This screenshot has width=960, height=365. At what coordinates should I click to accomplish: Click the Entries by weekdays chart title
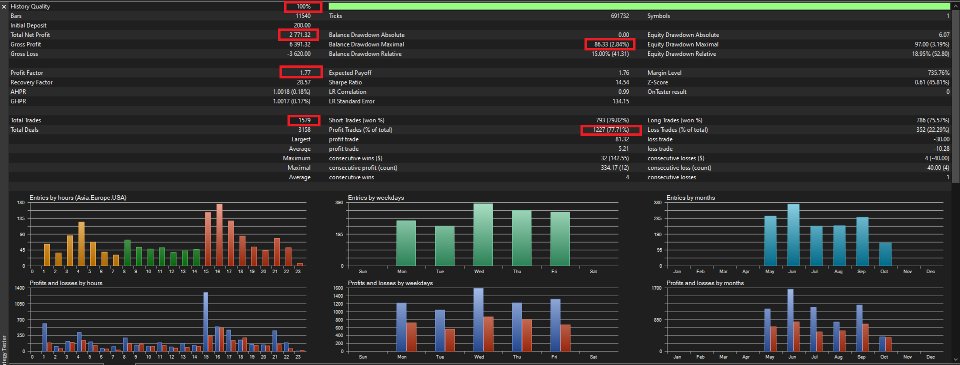[376, 197]
